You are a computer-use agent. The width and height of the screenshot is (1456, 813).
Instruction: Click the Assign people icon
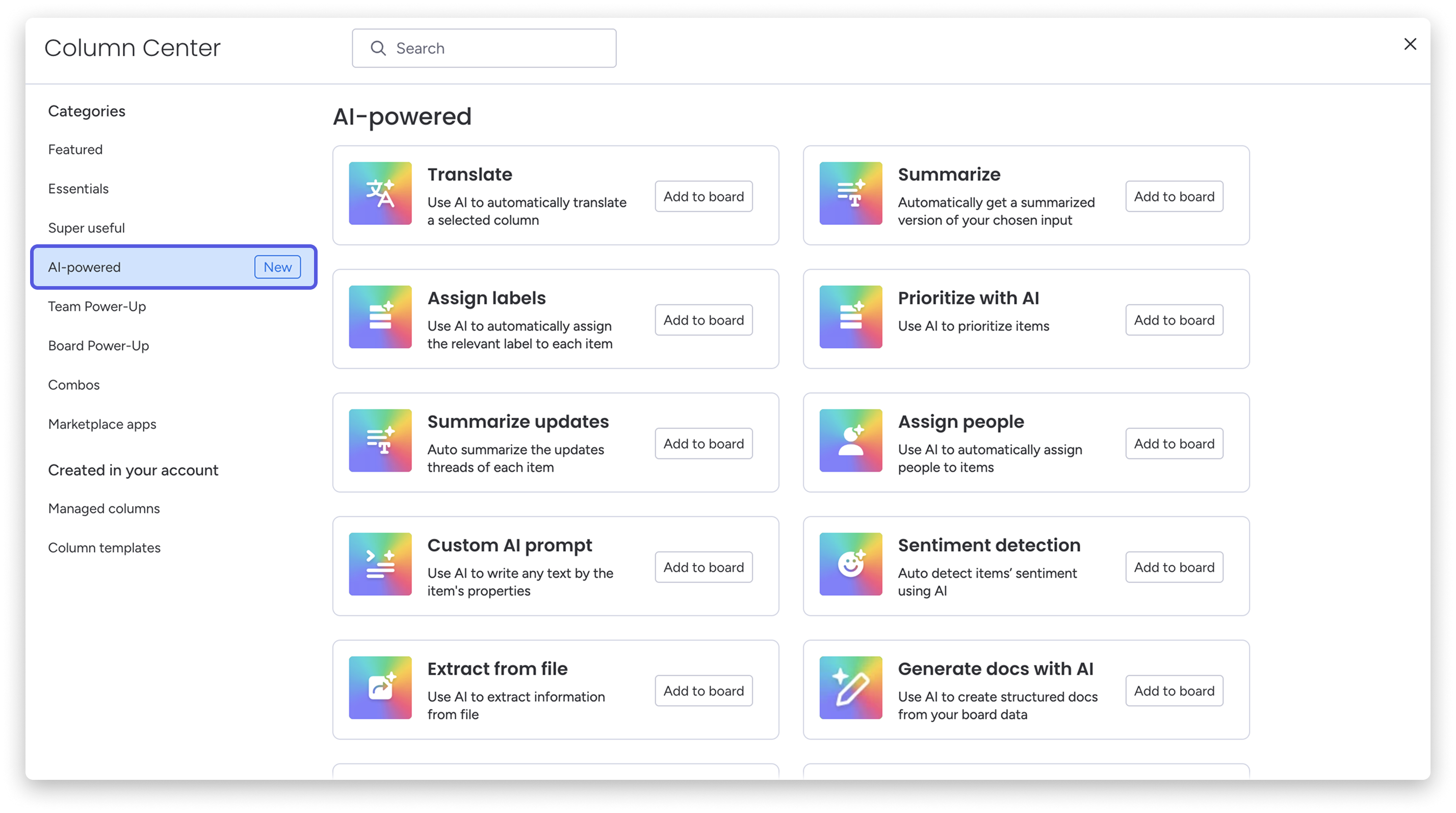[x=851, y=441]
